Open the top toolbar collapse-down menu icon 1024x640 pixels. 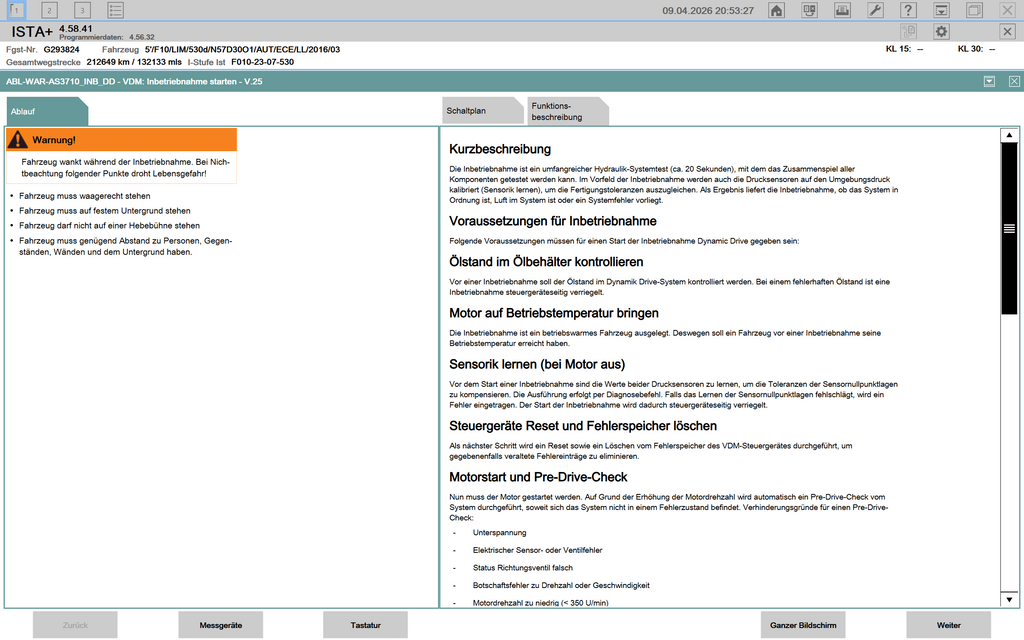point(941,10)
